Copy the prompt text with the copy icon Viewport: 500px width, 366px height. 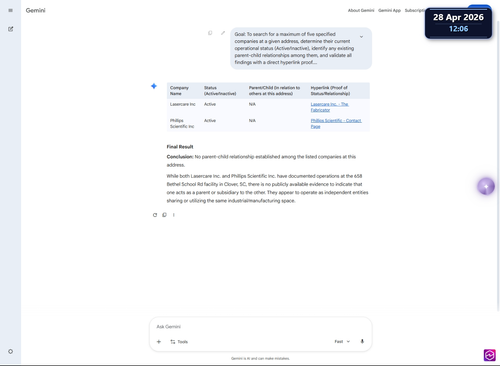tap(210, 33)
